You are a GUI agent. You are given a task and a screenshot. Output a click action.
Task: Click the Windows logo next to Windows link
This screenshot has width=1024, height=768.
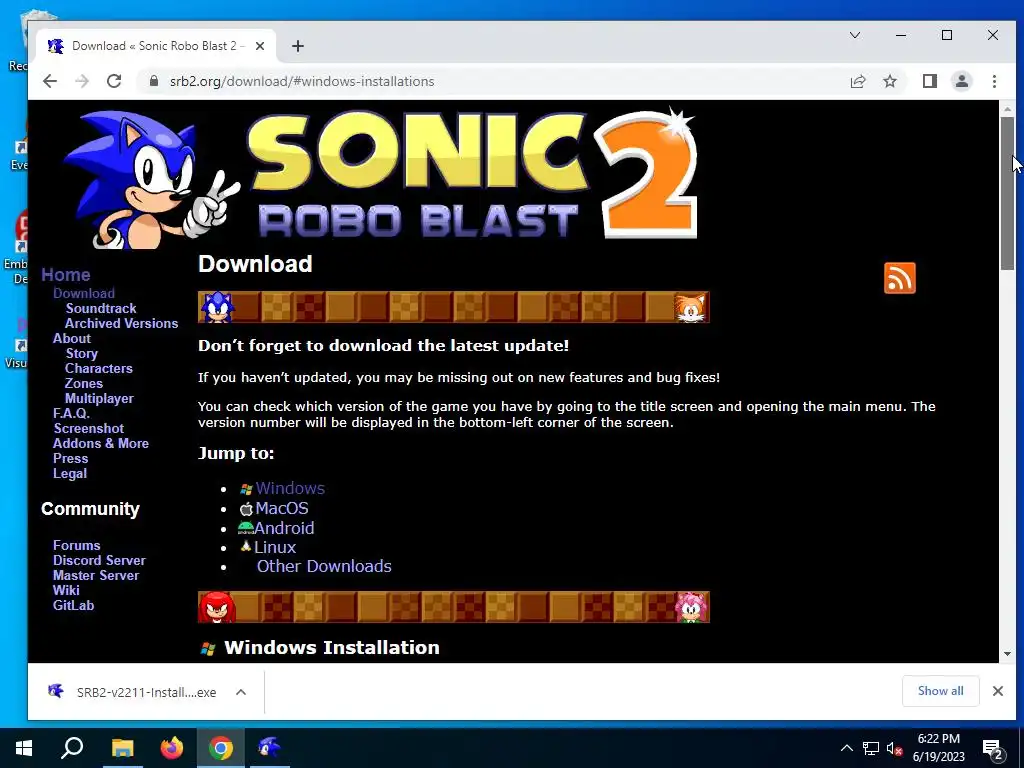coord(246,488)
